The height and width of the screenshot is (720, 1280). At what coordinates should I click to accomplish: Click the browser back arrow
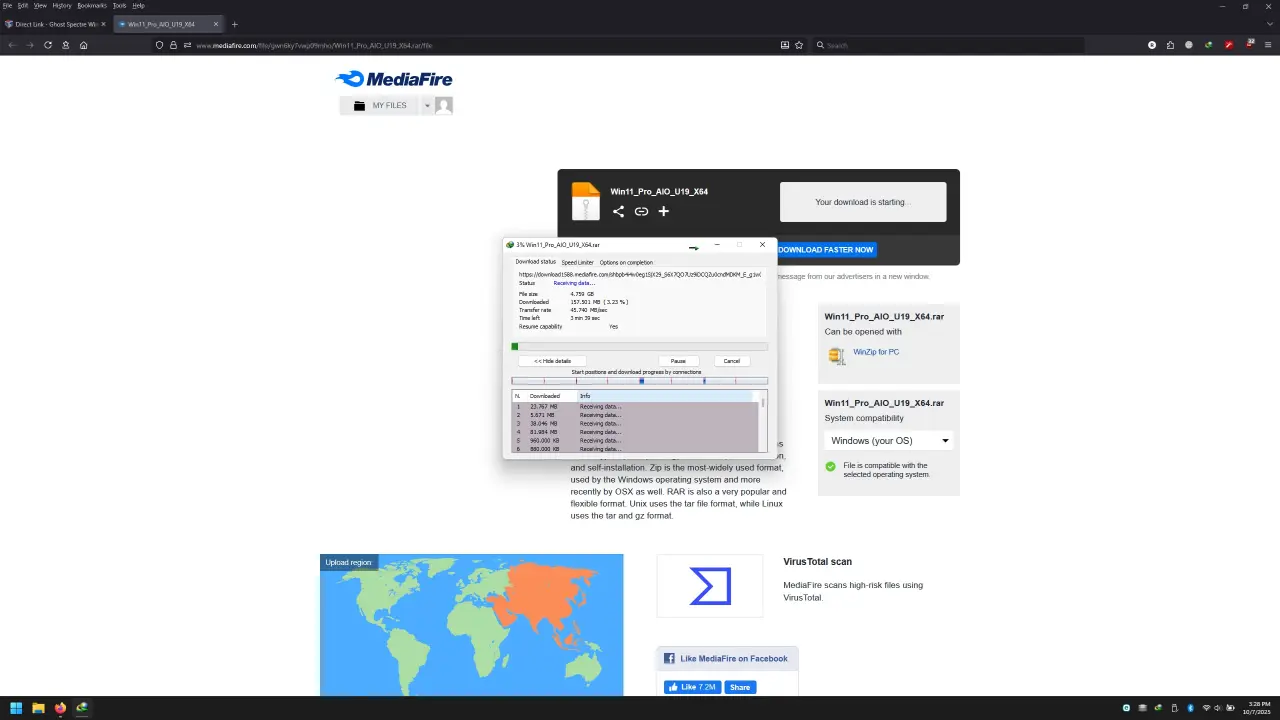tap(12, 45)
